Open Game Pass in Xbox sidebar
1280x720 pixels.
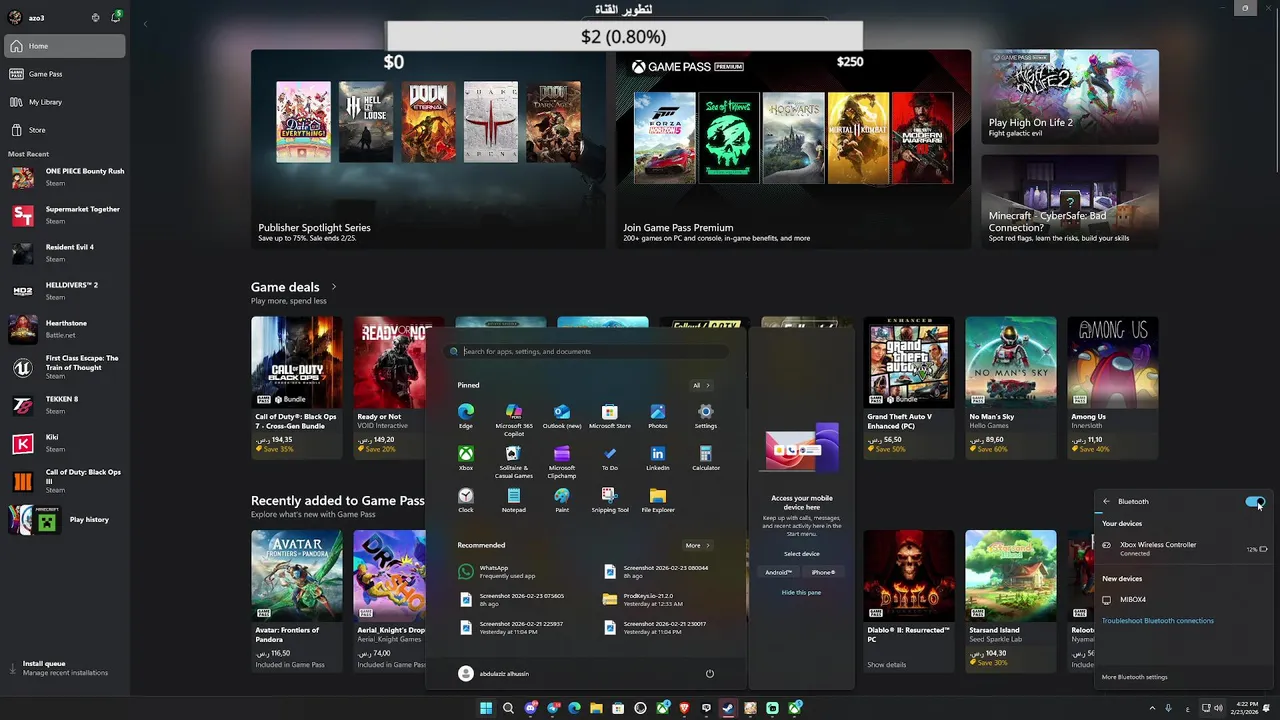65,74
